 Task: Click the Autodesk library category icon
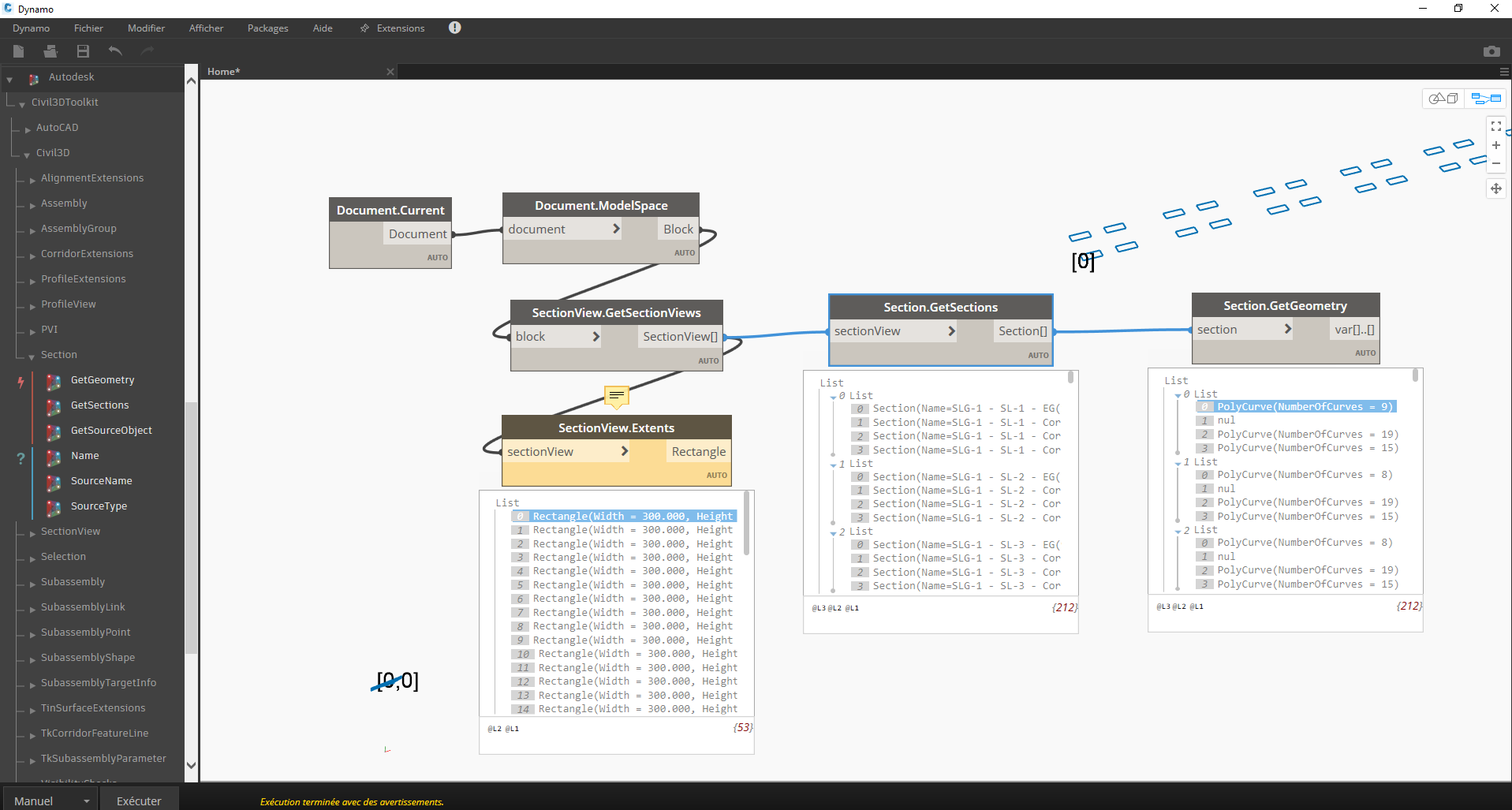[x=34, y=79]
